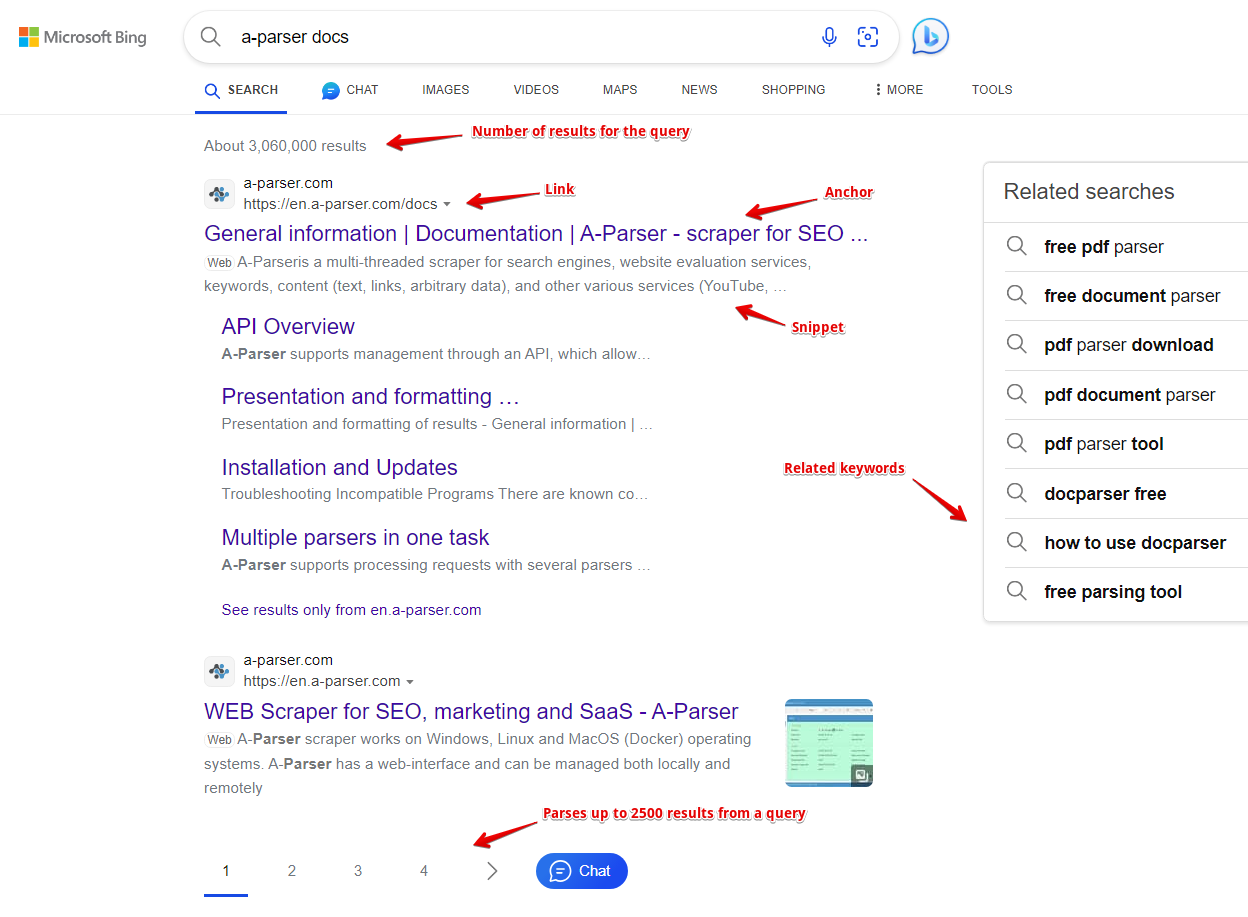Image resolution: width=1248 pixels, height=917 pixels.
Task: Click the search magnifier icon in search box
Action: pyautogui.click(x=211, y=37)
